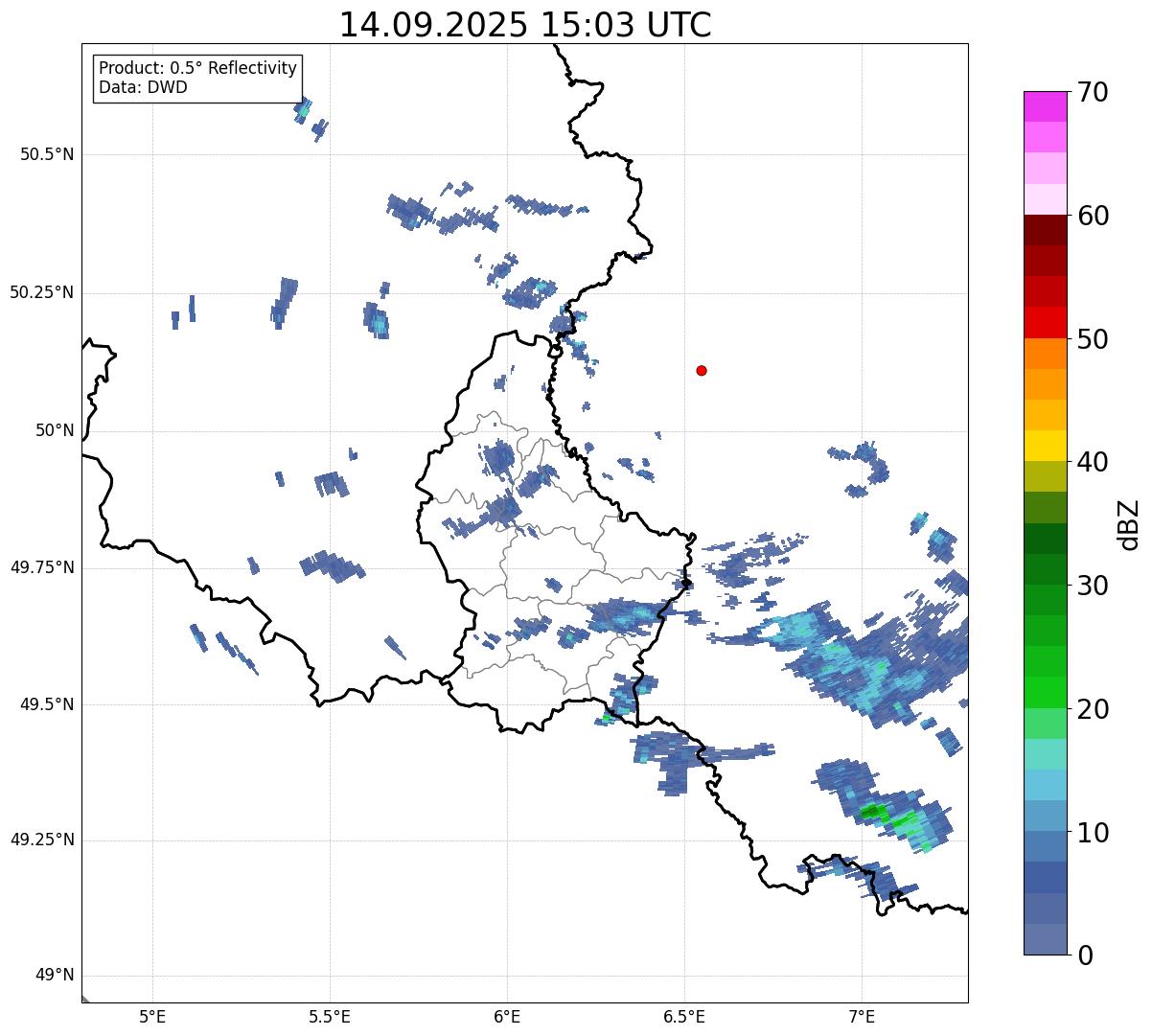Click the 7°E longitude label

pos(862,1016)
